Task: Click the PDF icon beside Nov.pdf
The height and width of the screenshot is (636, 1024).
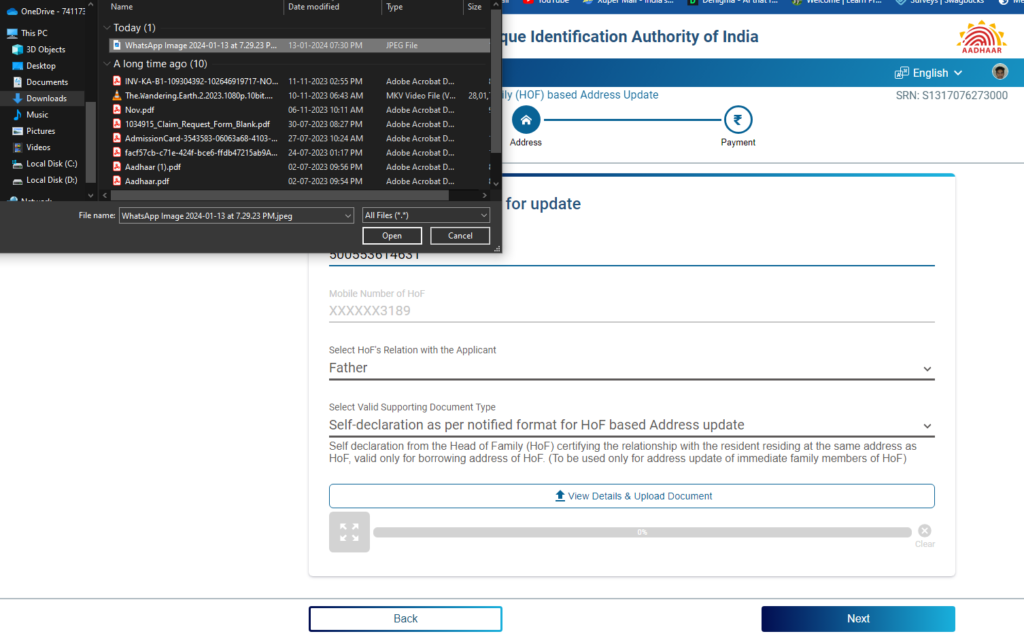Action: pyautogui.click(x=117, y=110)
